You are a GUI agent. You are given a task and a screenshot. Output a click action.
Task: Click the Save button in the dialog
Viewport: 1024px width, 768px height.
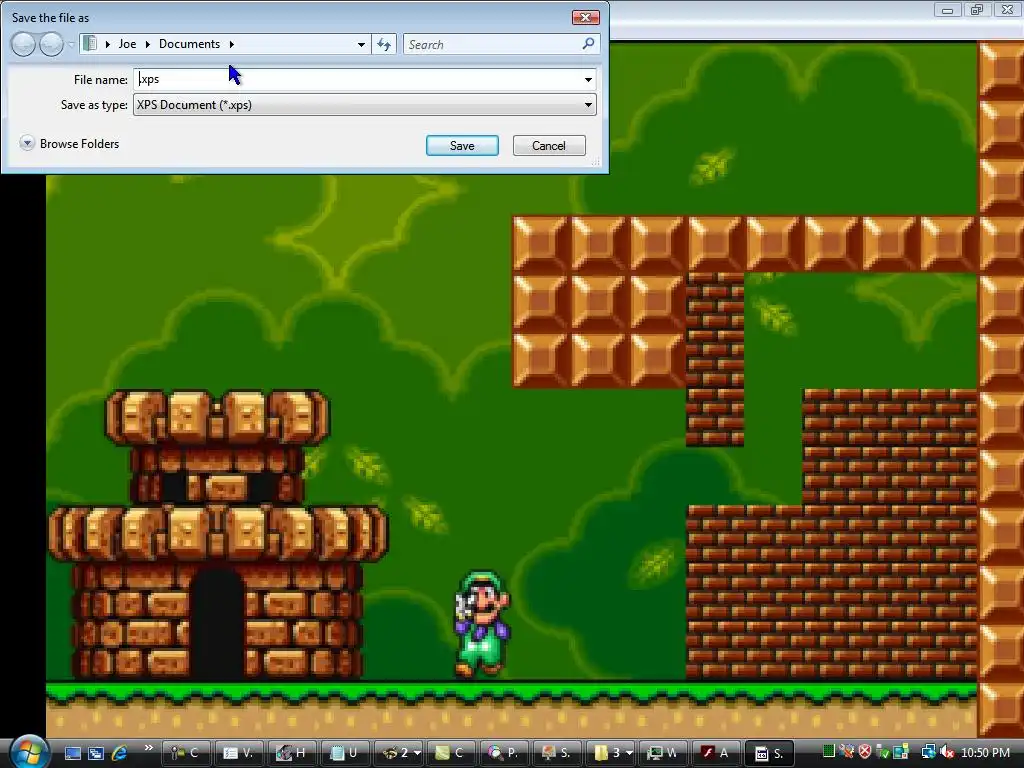[x=462, y=146]
